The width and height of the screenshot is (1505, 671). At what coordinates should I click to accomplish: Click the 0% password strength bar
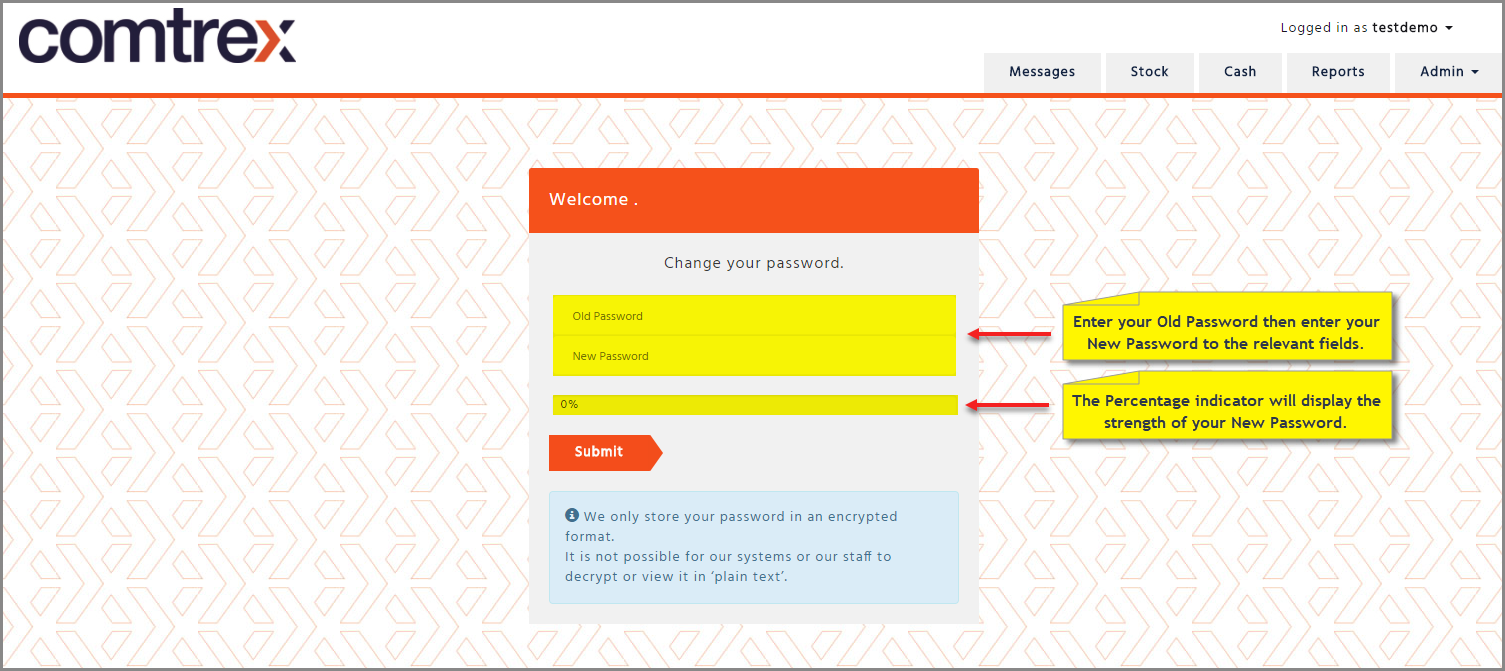pos(755,405)
